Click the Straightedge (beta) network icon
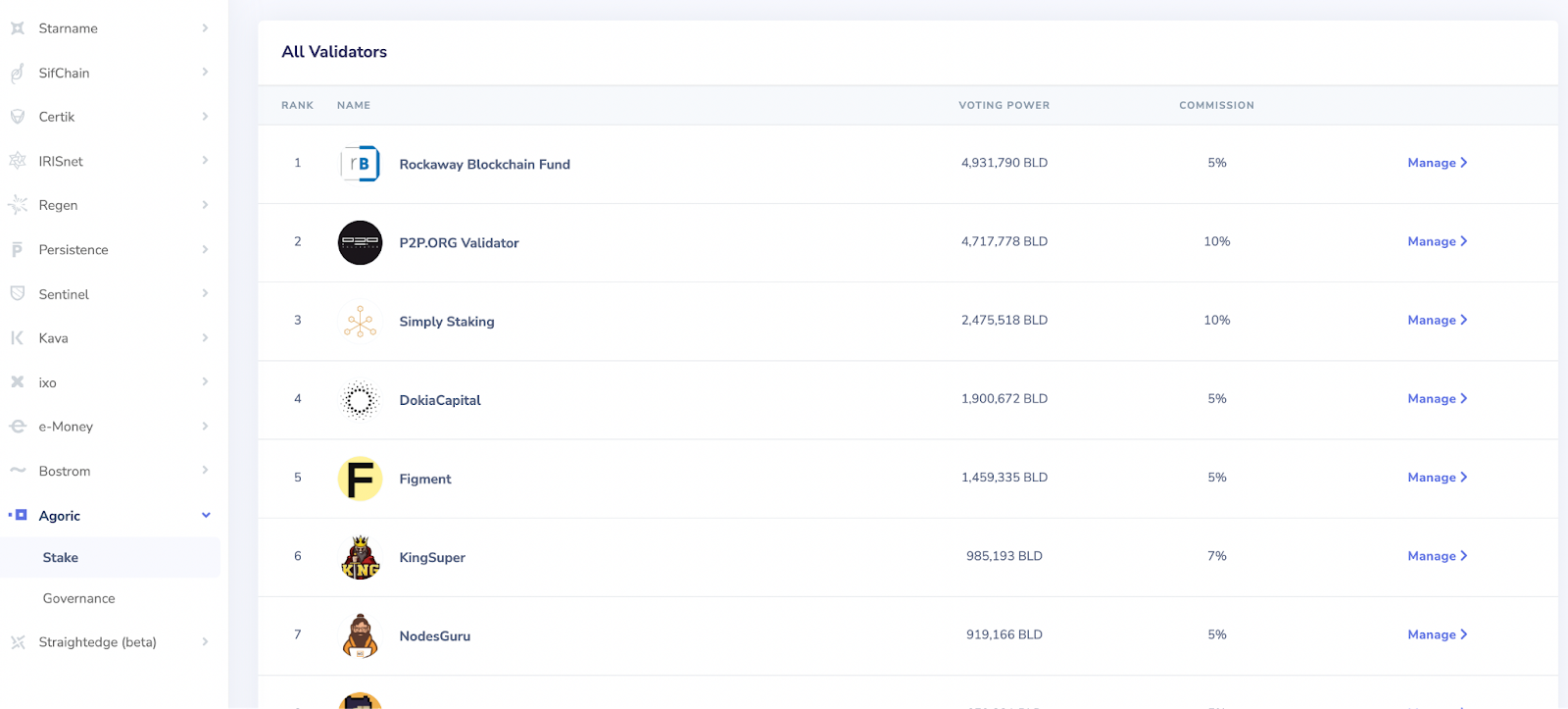This screenshot has width=1568, height=709. [x=18, y=642]
